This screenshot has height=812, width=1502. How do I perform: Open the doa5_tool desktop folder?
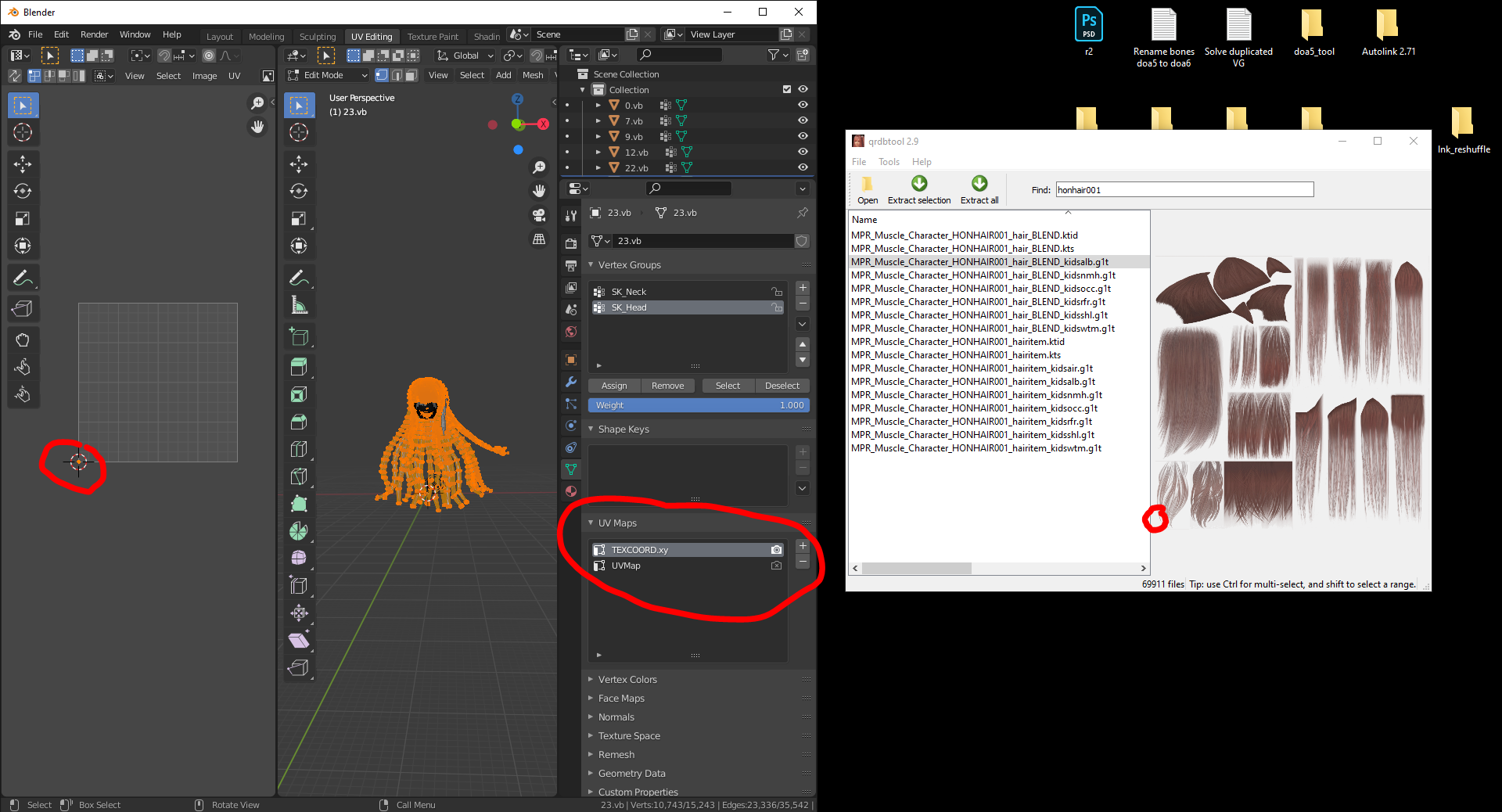tap(1314, 32)
